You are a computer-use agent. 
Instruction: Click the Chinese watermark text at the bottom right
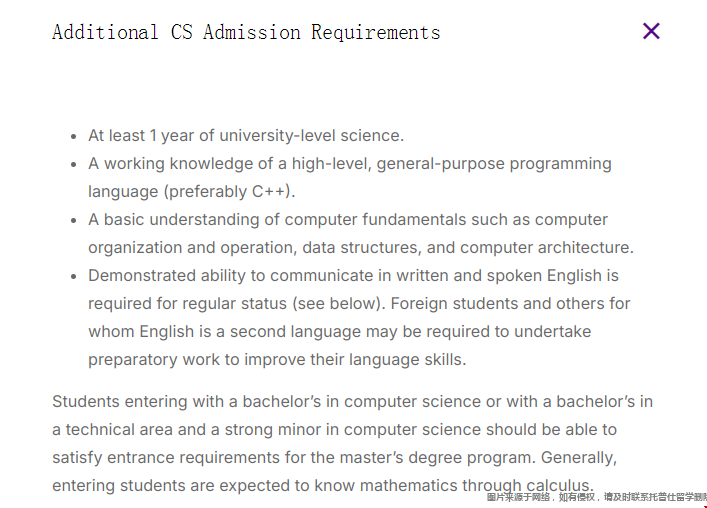point(597,497)
